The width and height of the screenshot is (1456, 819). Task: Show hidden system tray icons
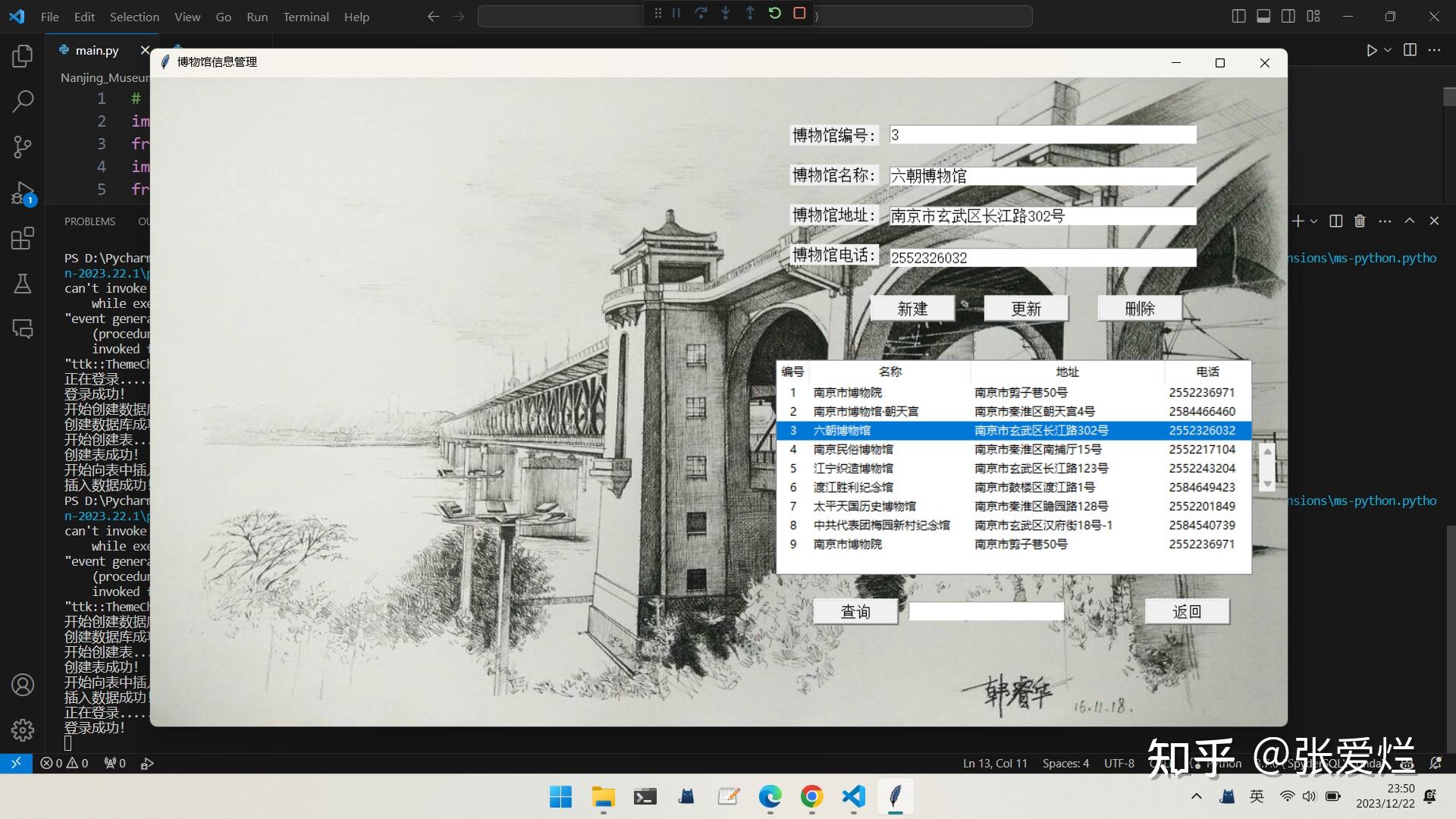point(1197,796)
